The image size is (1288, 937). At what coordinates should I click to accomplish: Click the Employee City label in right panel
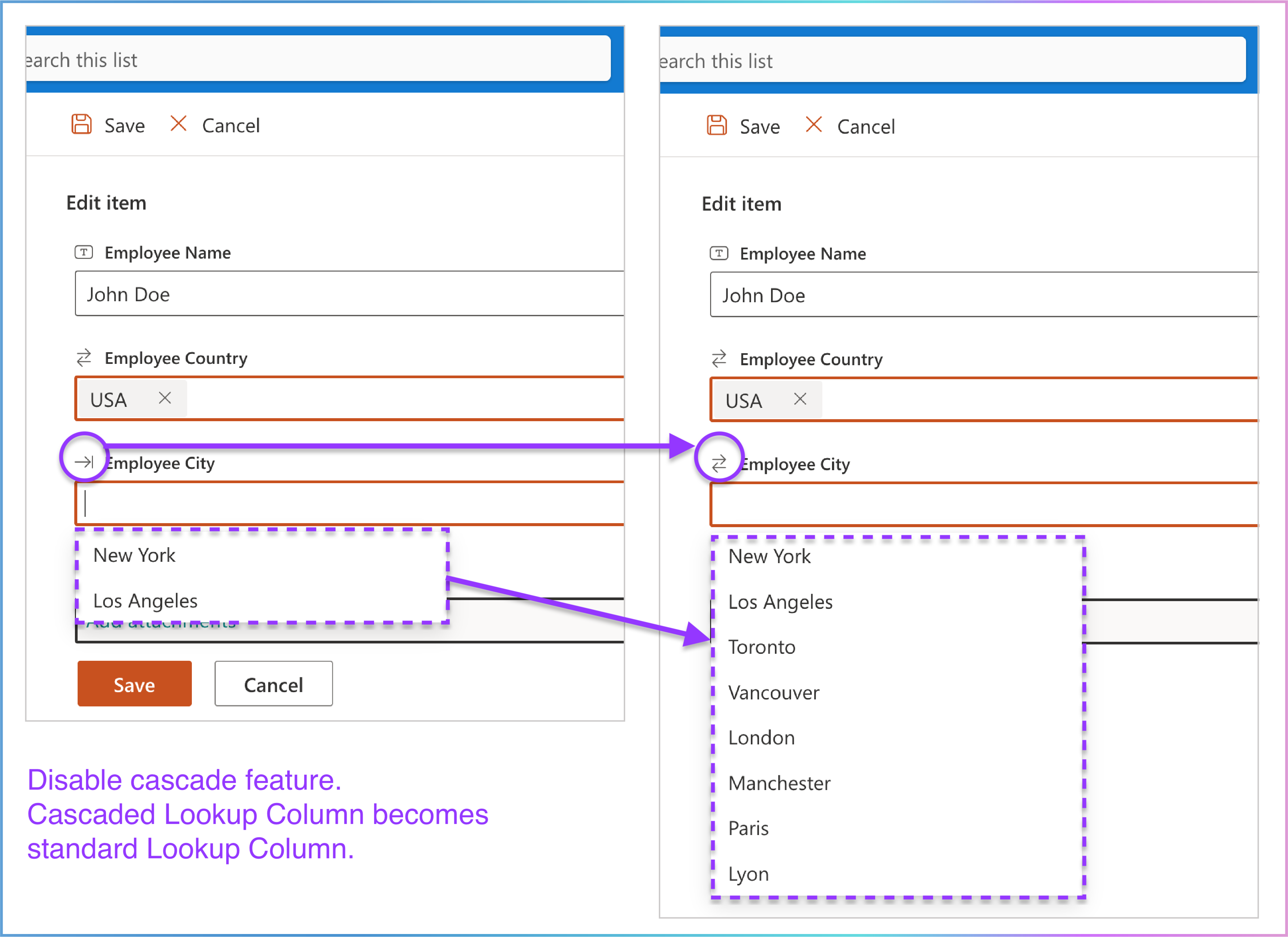[796, 464]
